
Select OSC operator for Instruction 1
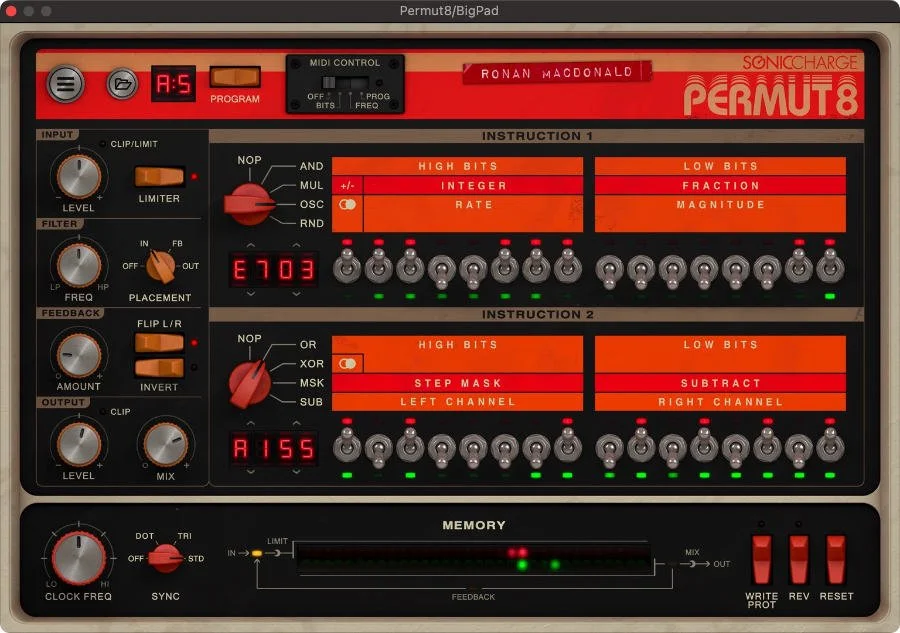[x=311, y=204]
